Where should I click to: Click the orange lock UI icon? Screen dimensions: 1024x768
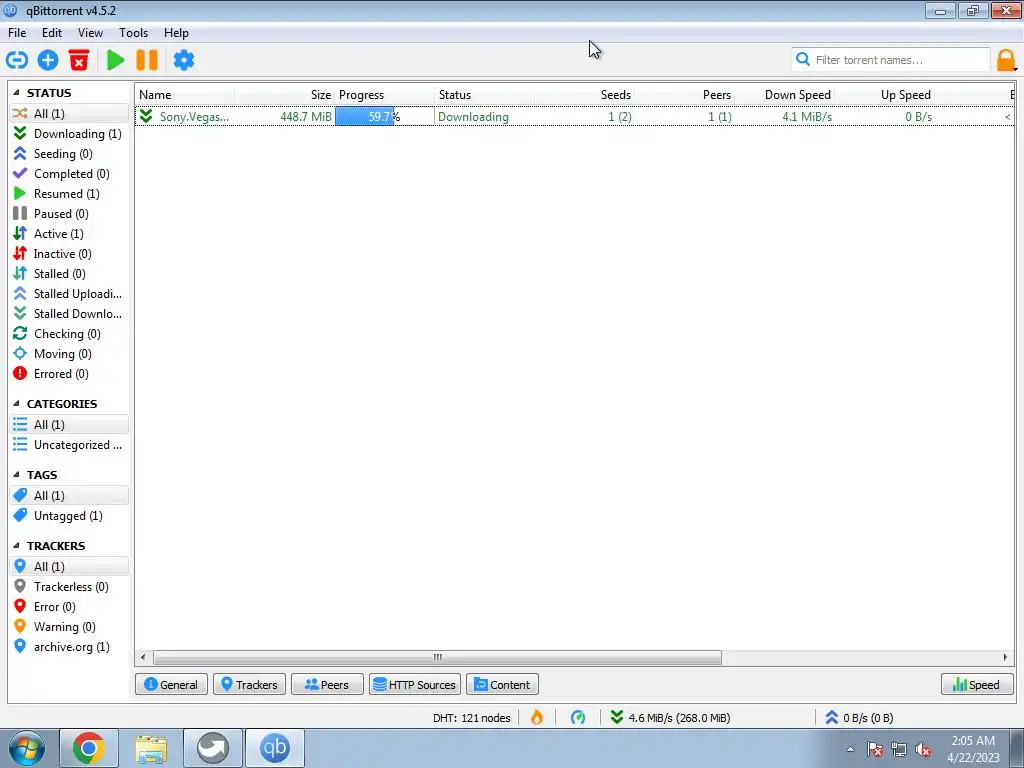1006,60
